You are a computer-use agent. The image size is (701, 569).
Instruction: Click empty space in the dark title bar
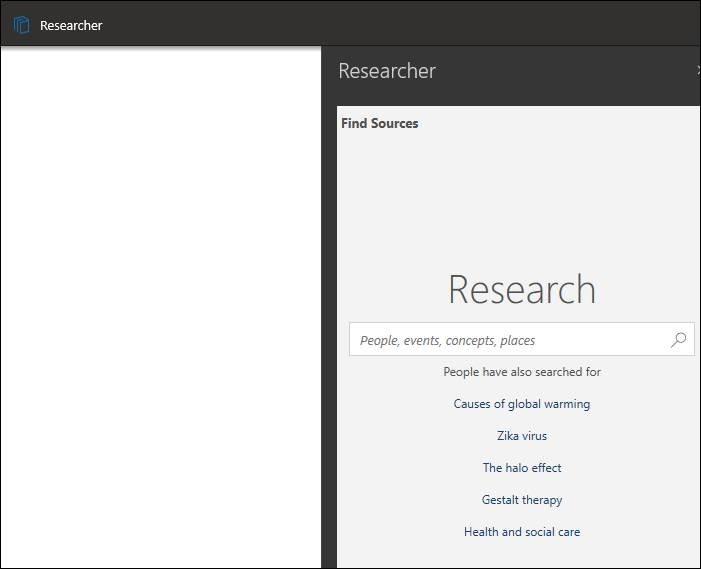(x=400, y=22)
